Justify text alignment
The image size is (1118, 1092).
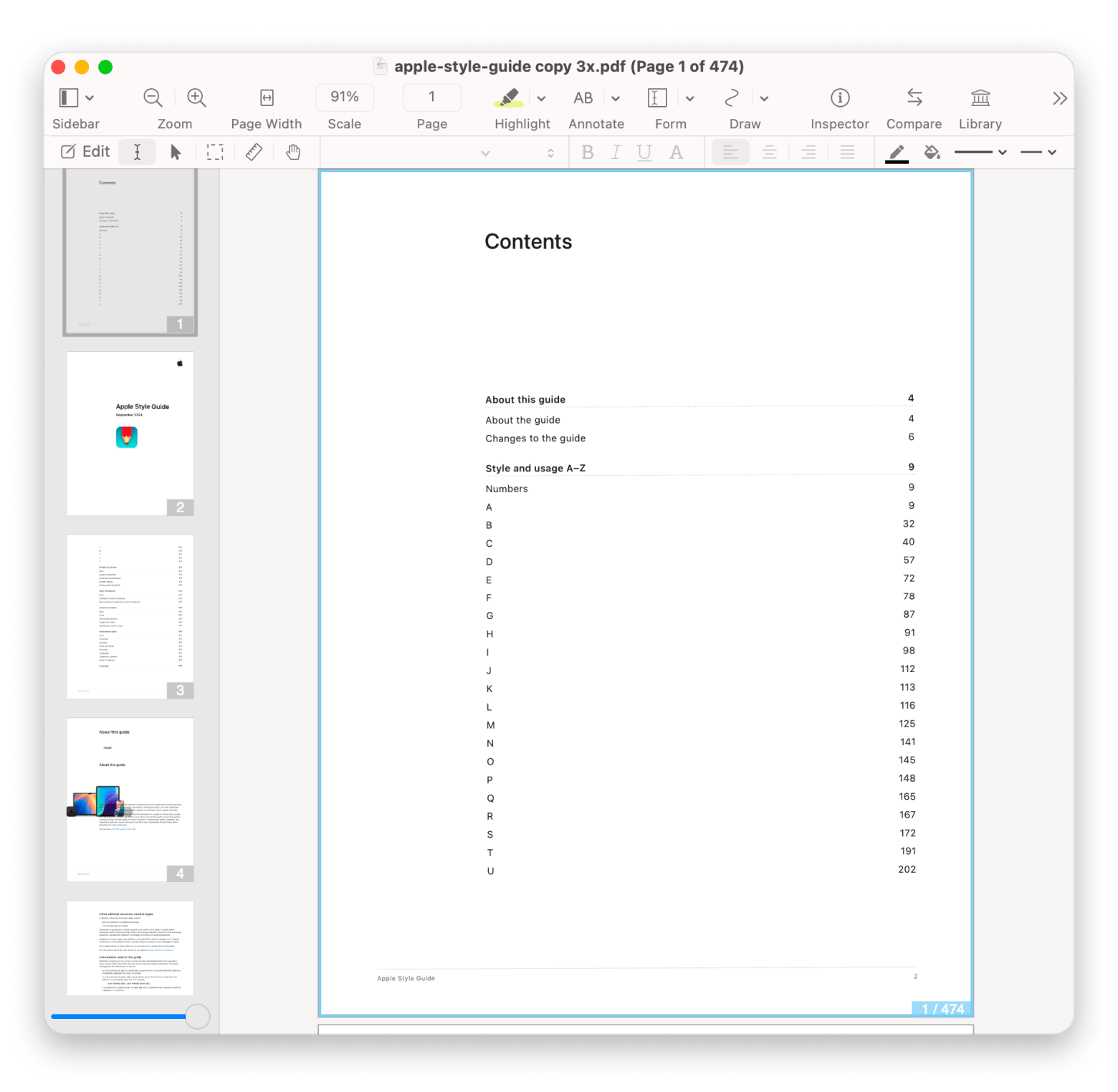pyautogui.click(x=847, y=152)
